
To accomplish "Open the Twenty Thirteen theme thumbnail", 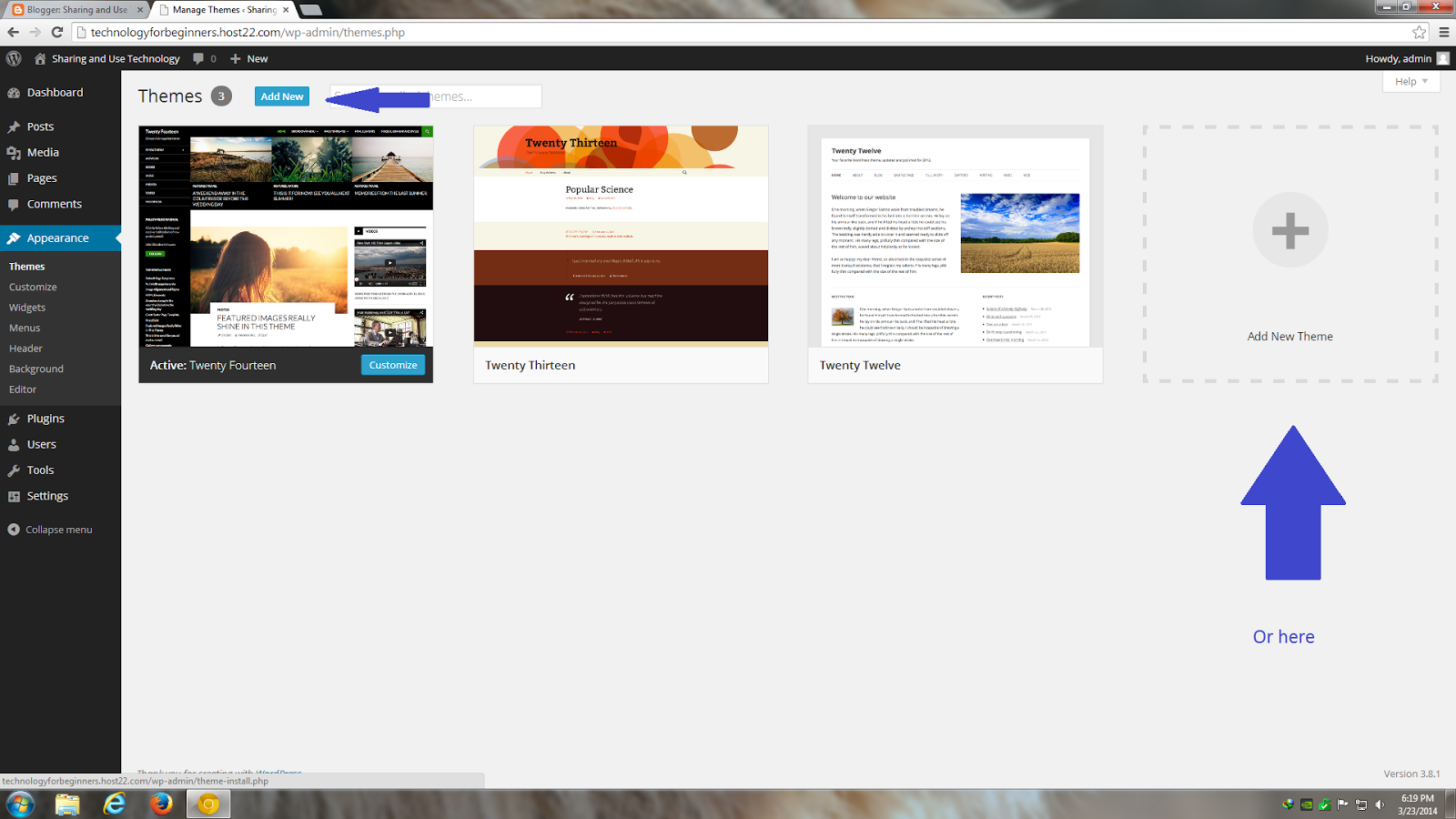I will [621, 237].
